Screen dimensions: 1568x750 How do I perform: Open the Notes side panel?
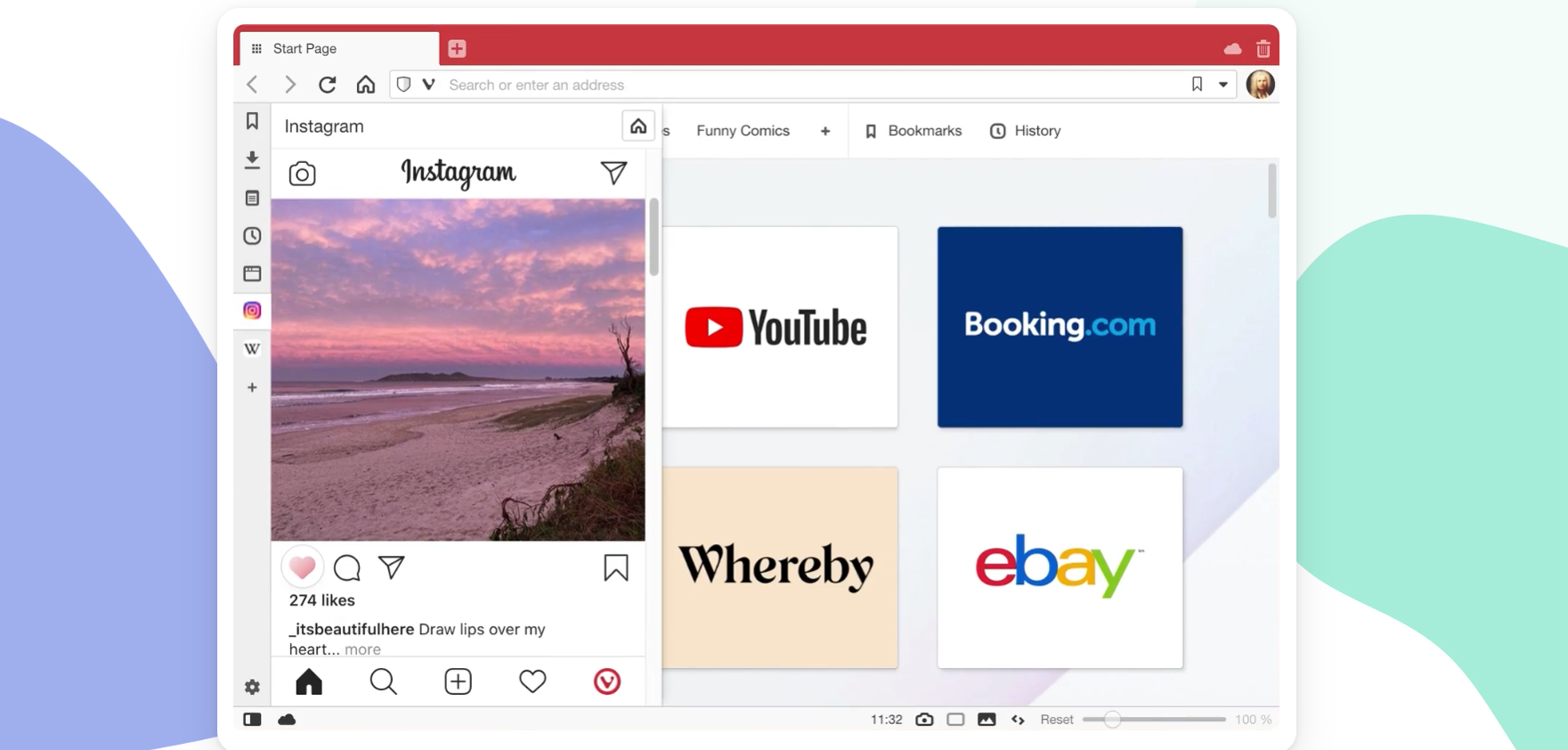[x=252, y=198]
